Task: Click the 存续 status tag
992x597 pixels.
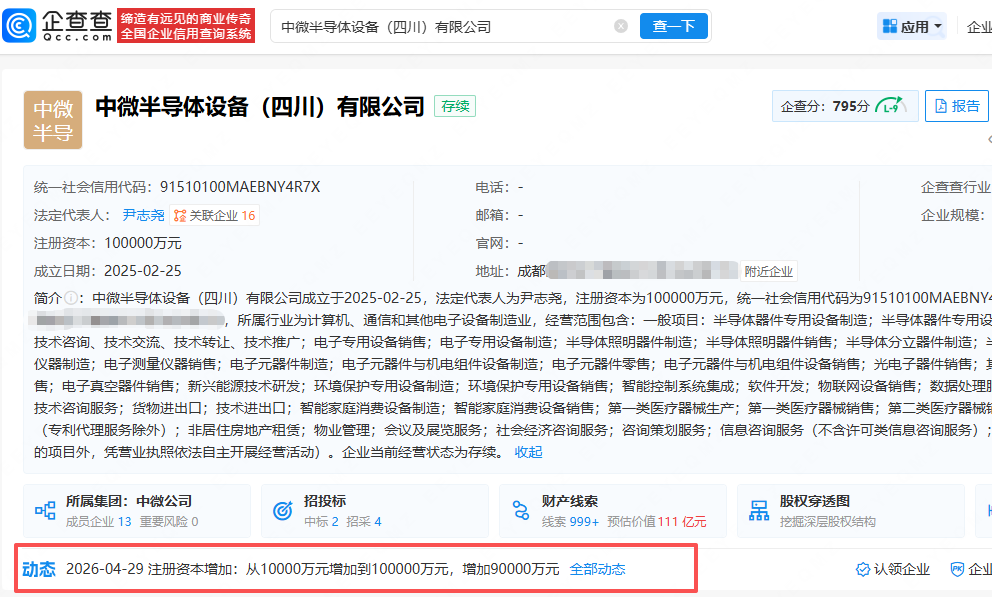Action: click(455, 106)
